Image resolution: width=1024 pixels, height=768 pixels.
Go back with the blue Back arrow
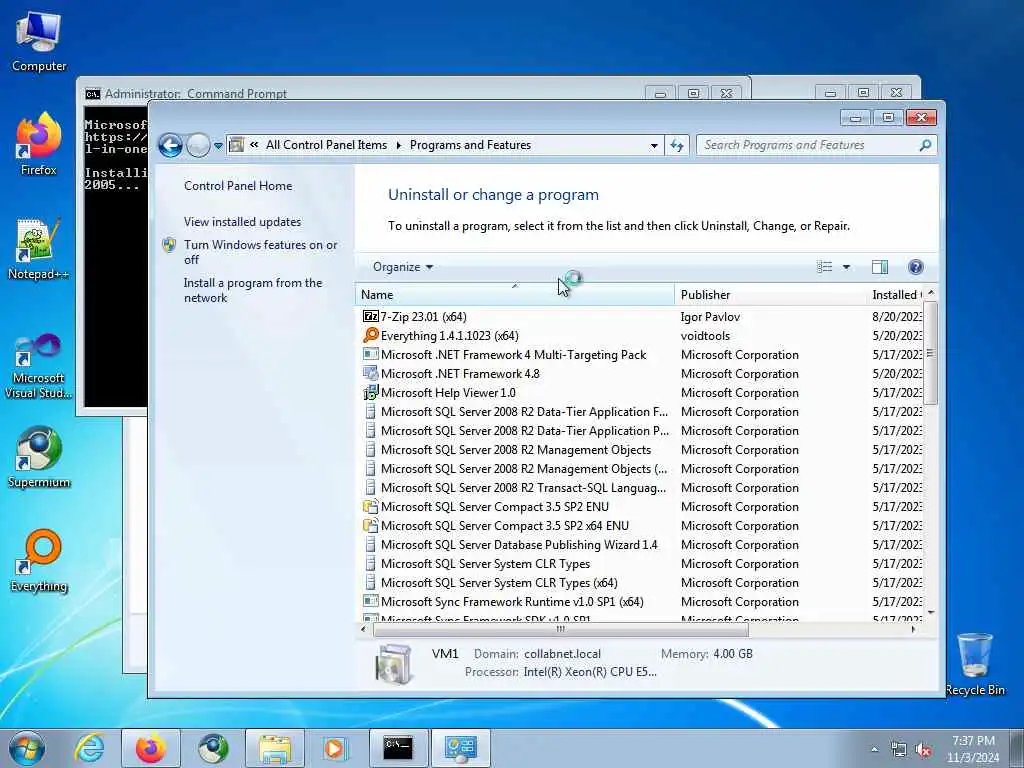(170, 145)
